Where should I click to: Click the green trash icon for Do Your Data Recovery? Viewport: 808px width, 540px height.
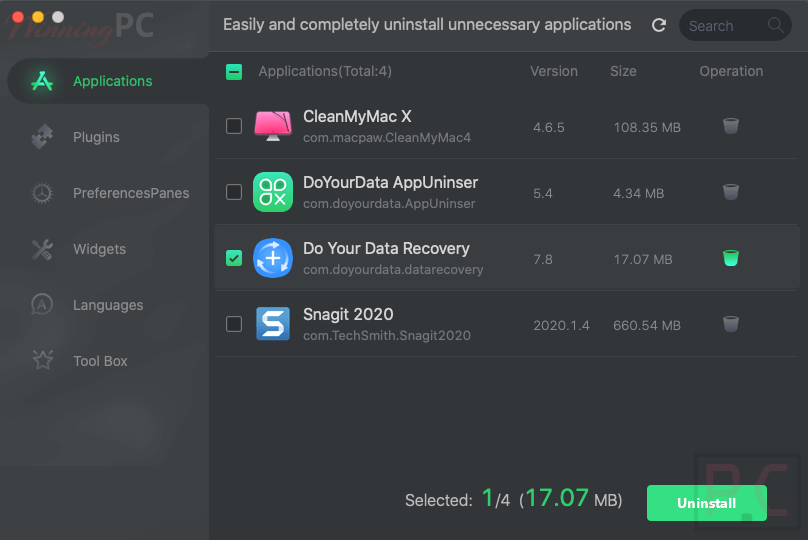731,258
